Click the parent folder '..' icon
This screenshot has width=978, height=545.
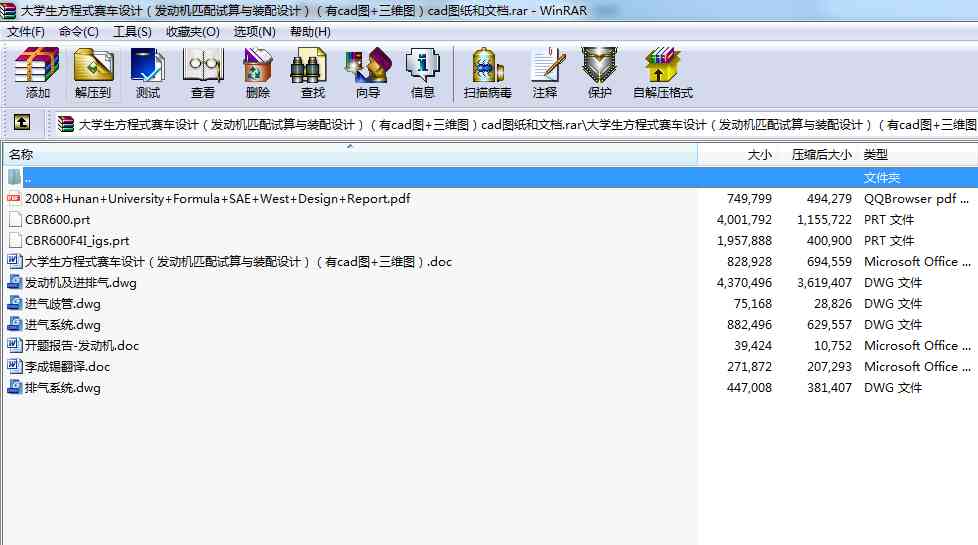(14, 177)
